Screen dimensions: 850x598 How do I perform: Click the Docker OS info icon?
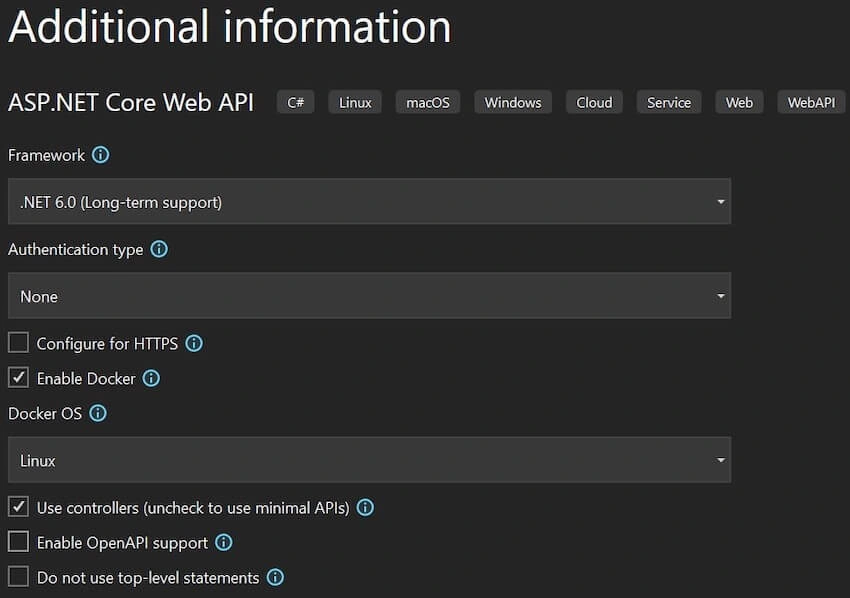pos(98,414)
